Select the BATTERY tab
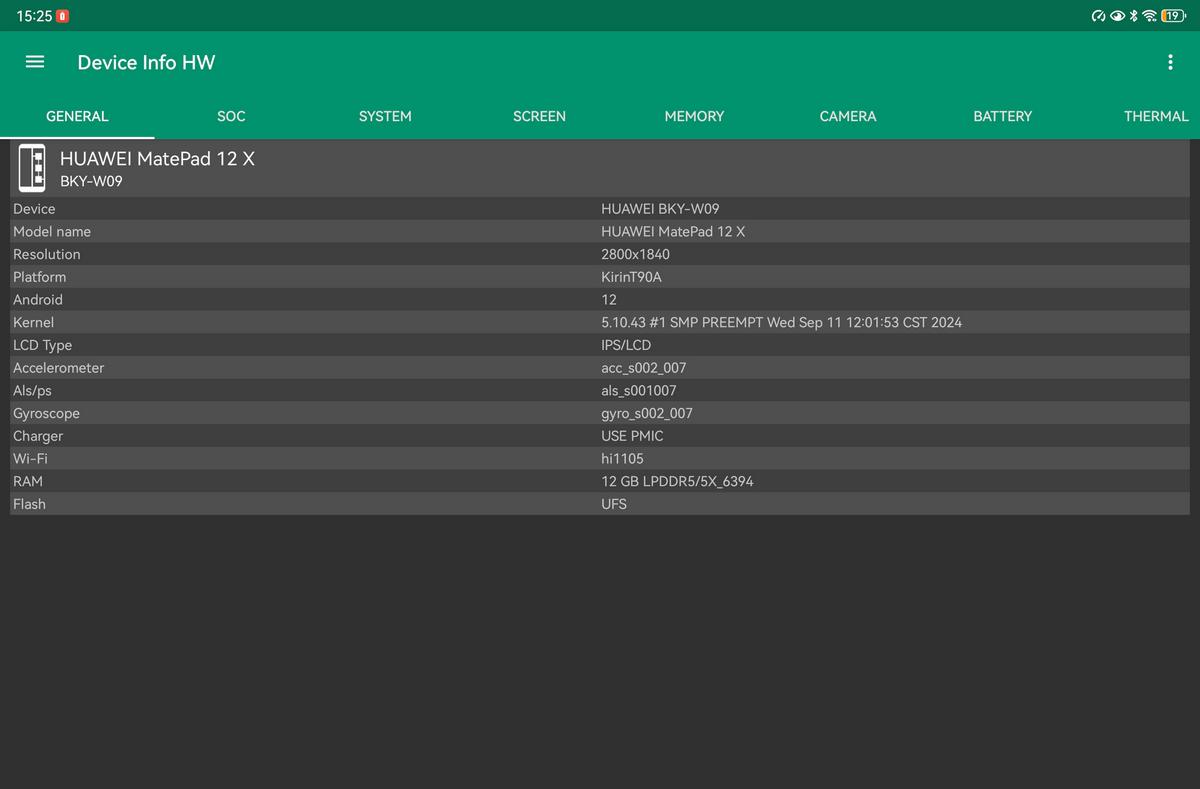The height and width of the screenshot is (789, 1200). (1002, 116)
